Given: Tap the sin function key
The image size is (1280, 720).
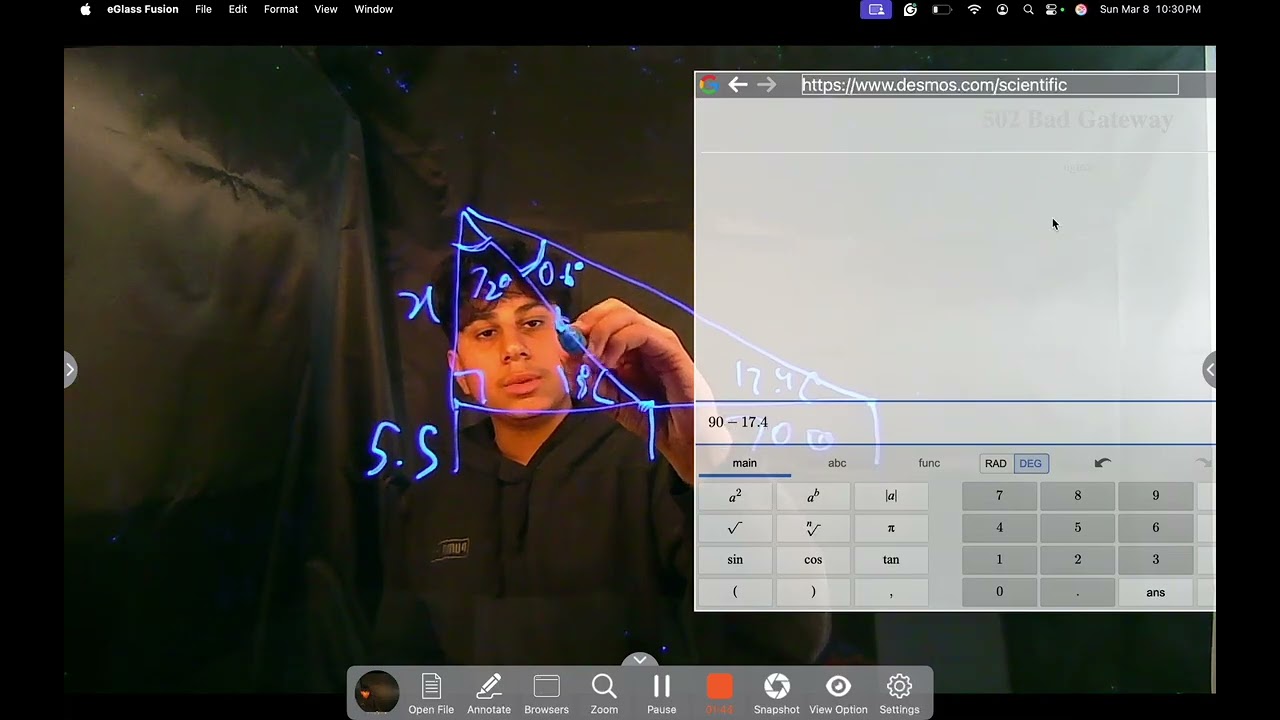Looking at the screenshot, I should pyautogui.click(x=735, y=560).
